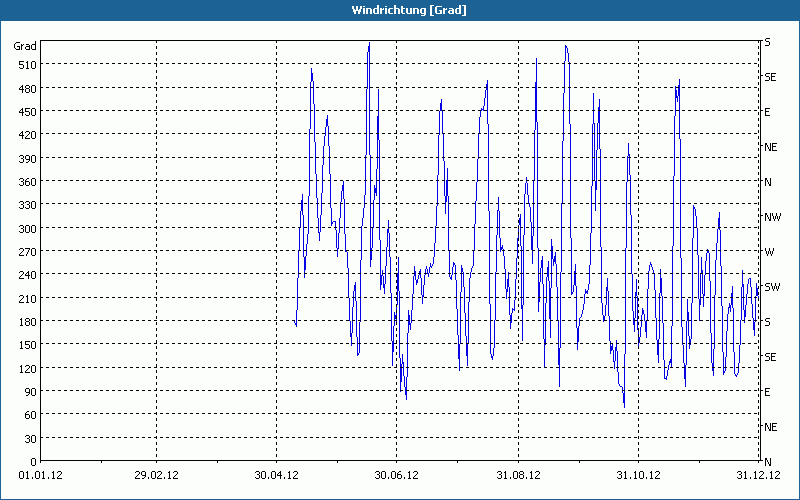Click the 31.12.12 date label

(x=758, y=476)
